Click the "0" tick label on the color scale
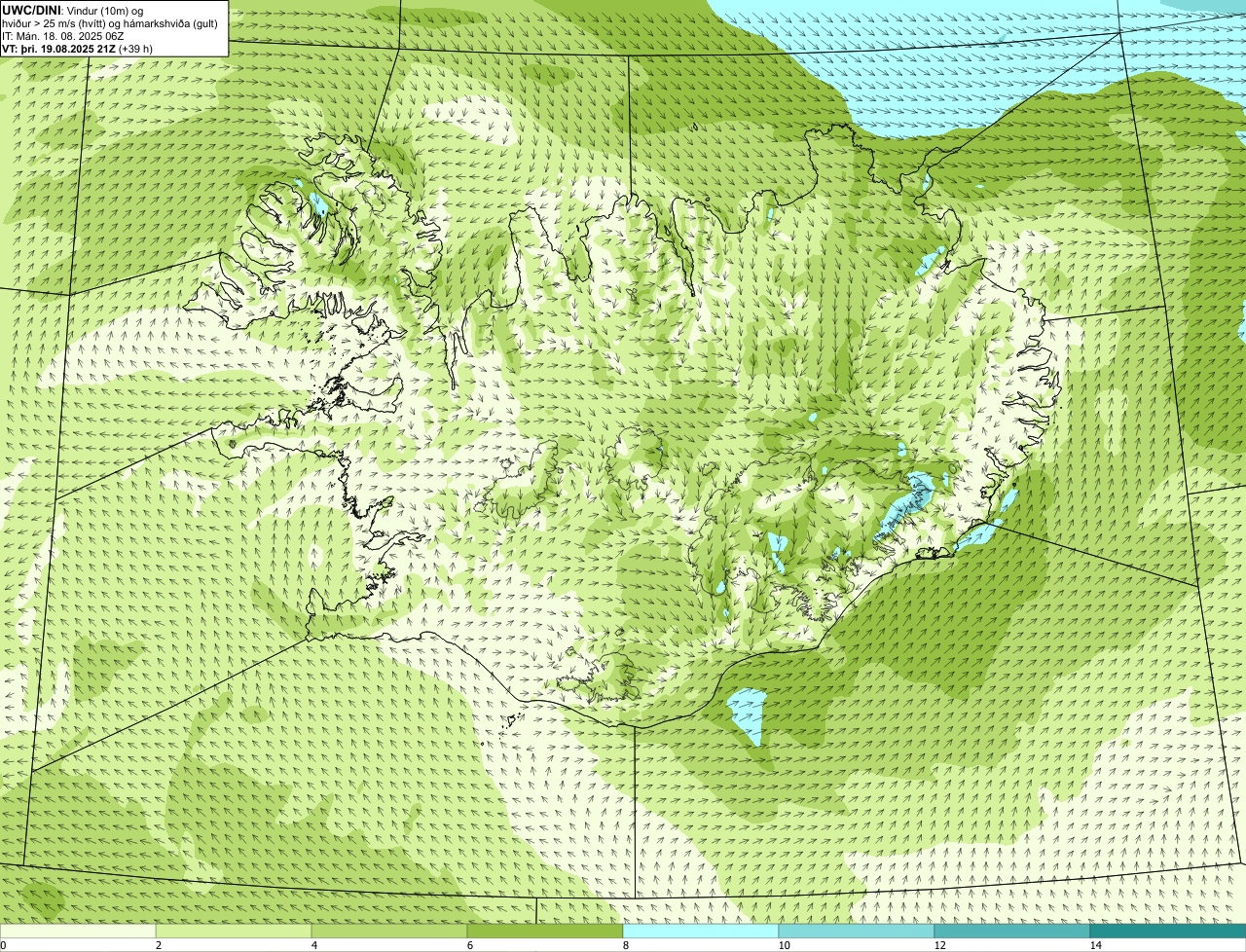 [4, 945]
